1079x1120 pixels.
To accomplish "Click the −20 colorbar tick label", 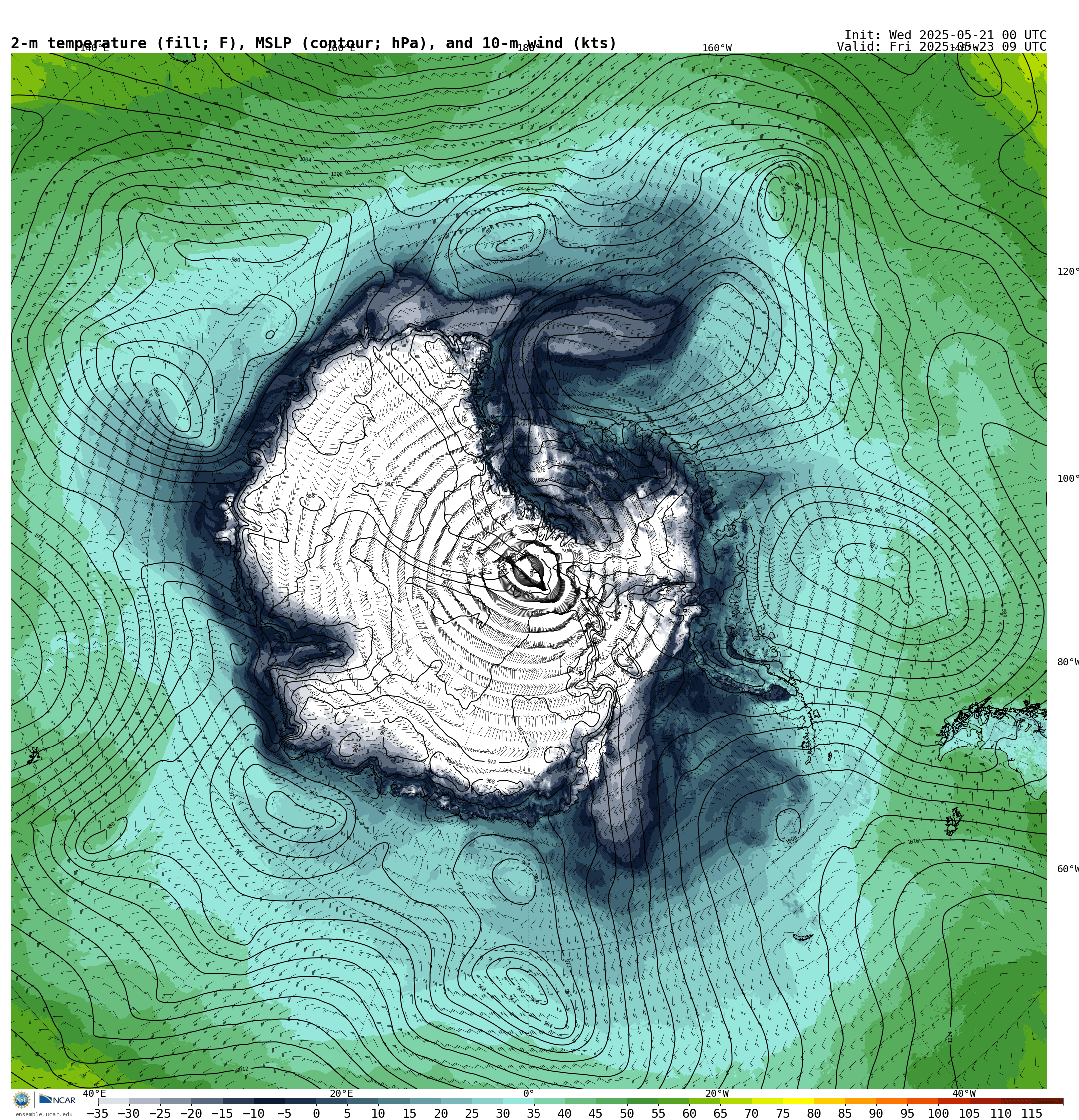I will (x=190, y=1113).
